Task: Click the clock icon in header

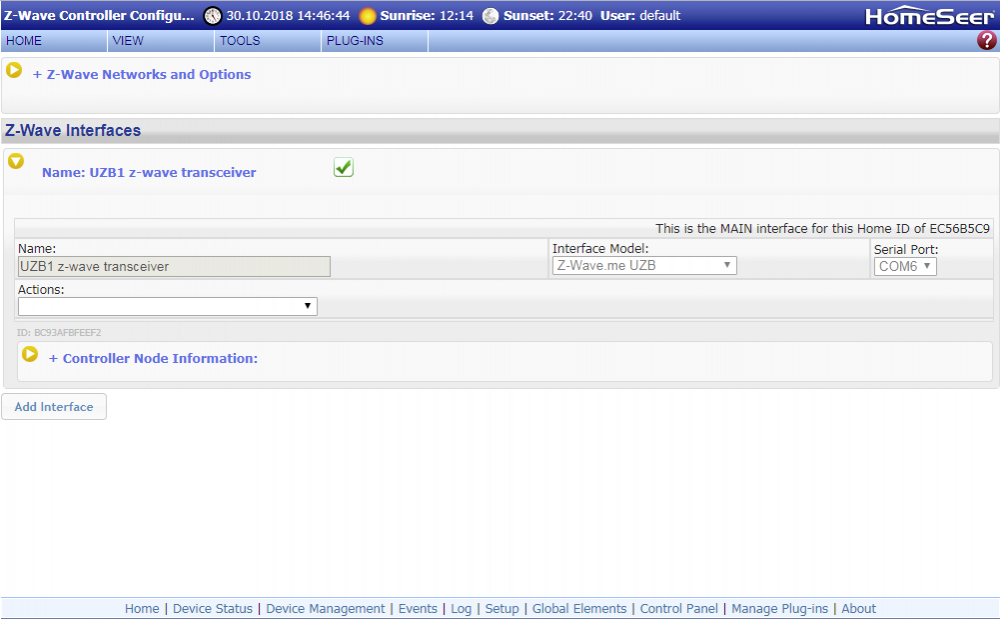Action: pos(213,16)
